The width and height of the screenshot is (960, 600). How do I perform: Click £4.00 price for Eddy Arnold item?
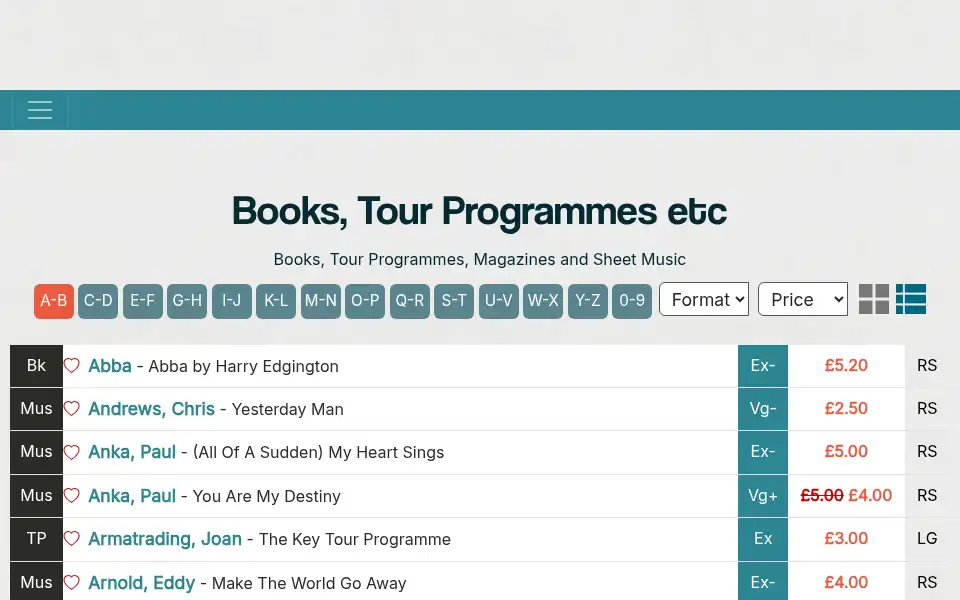846,582
